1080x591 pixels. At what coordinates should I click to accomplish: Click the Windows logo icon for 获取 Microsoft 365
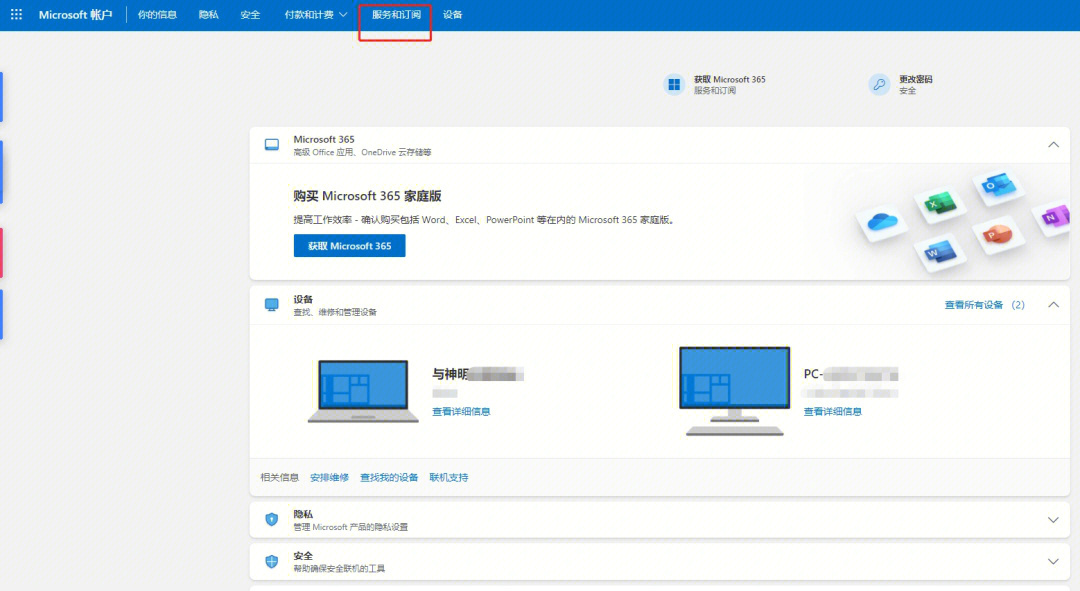tap(674, 85)
